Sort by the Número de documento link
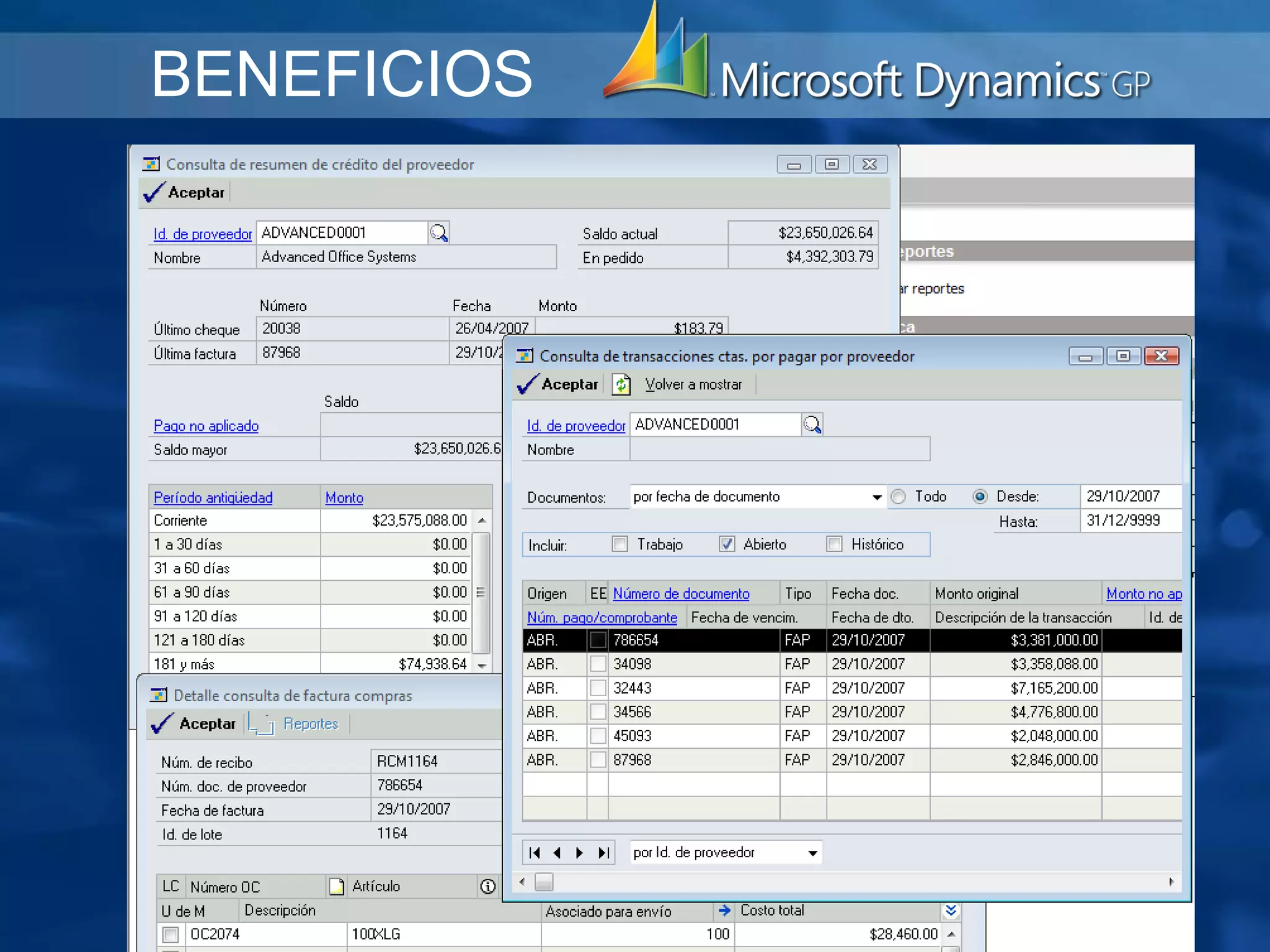The height and width of the screenshot is (952, 1270). [x=681, y=594]
